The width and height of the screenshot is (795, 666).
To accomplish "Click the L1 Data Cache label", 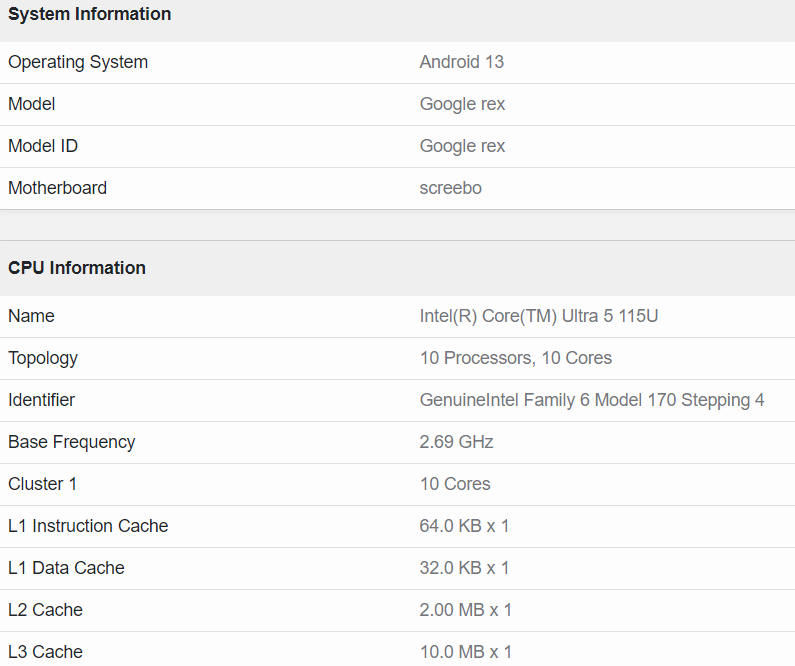I will click(x=66, y=568).
